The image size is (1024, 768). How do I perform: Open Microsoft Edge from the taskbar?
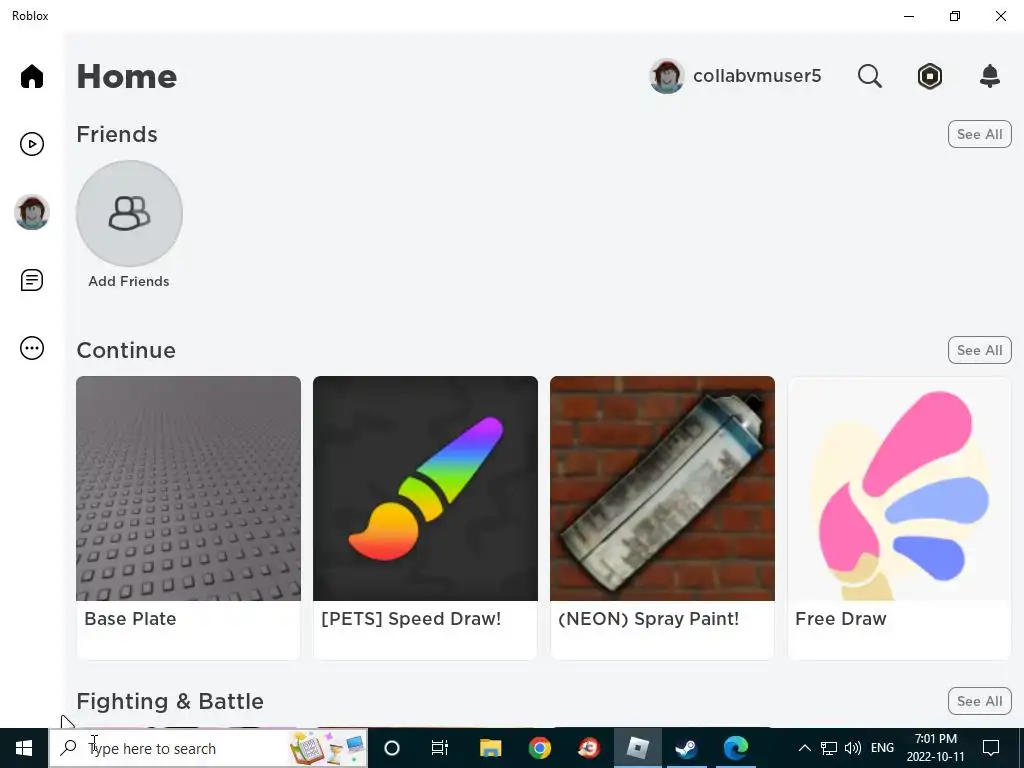(735, 748)
